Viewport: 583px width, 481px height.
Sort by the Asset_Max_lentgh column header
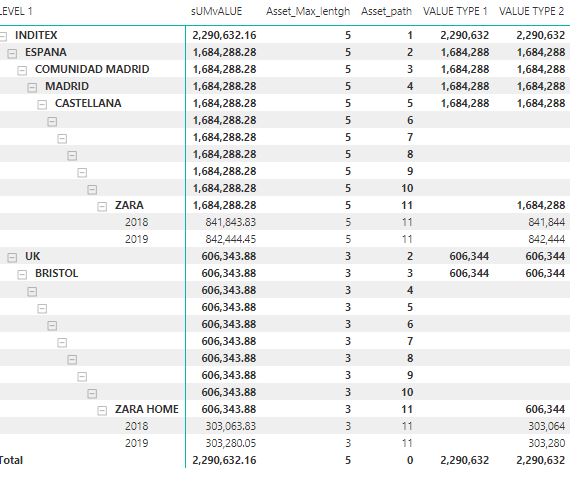308,12
